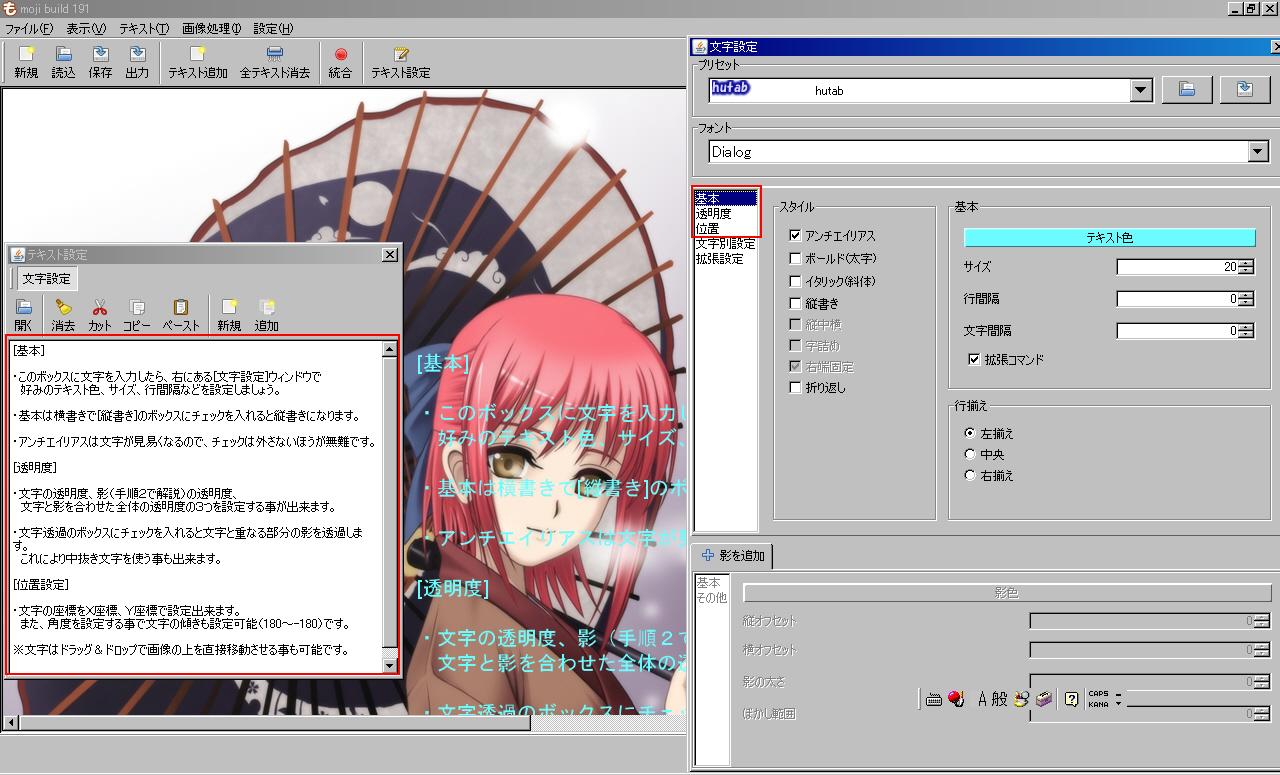This screenshot has height=775, width=1280.
Task: Click the IME red ball icon
Action: (x=954, y=699)
